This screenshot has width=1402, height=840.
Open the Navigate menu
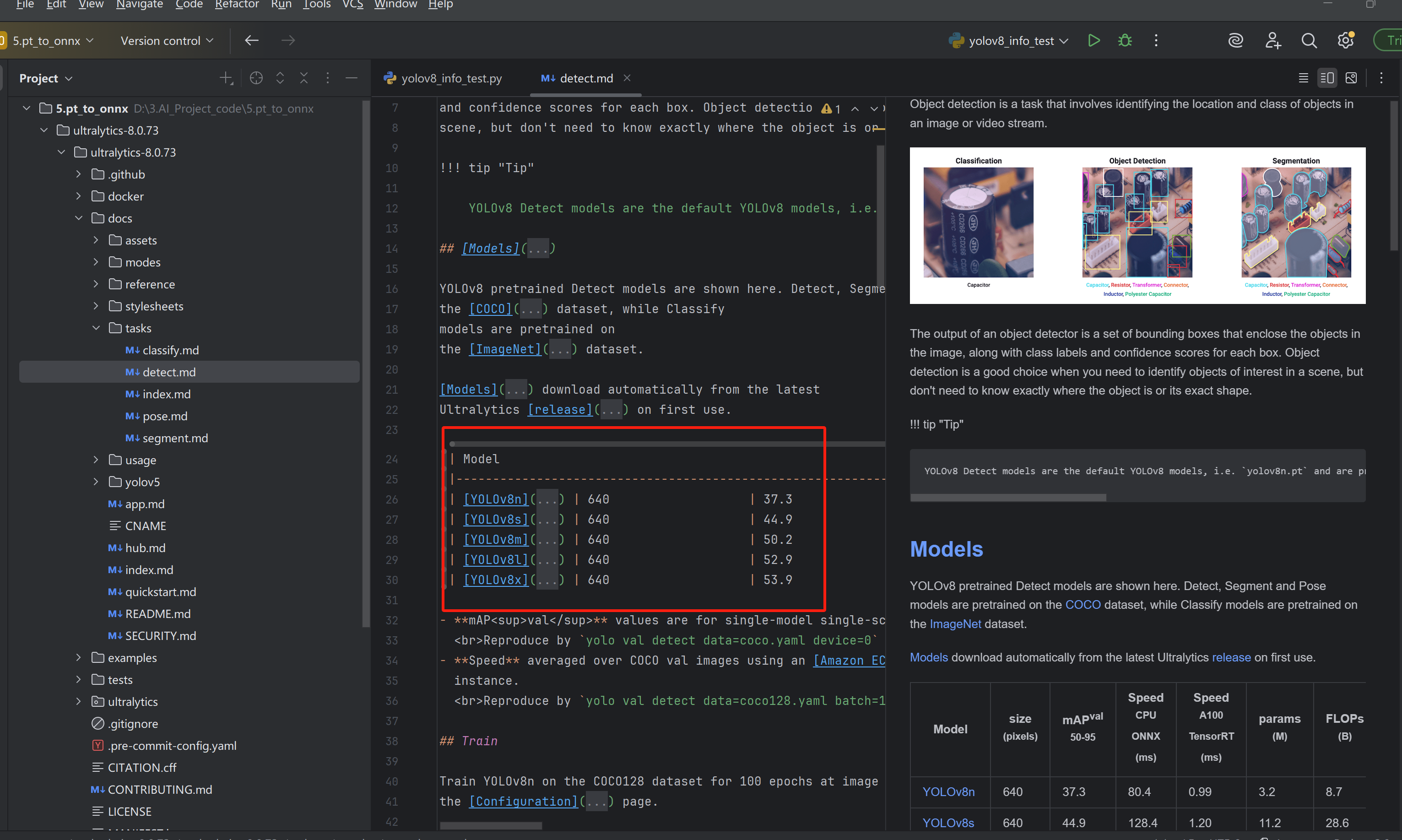tap(139, 5)
